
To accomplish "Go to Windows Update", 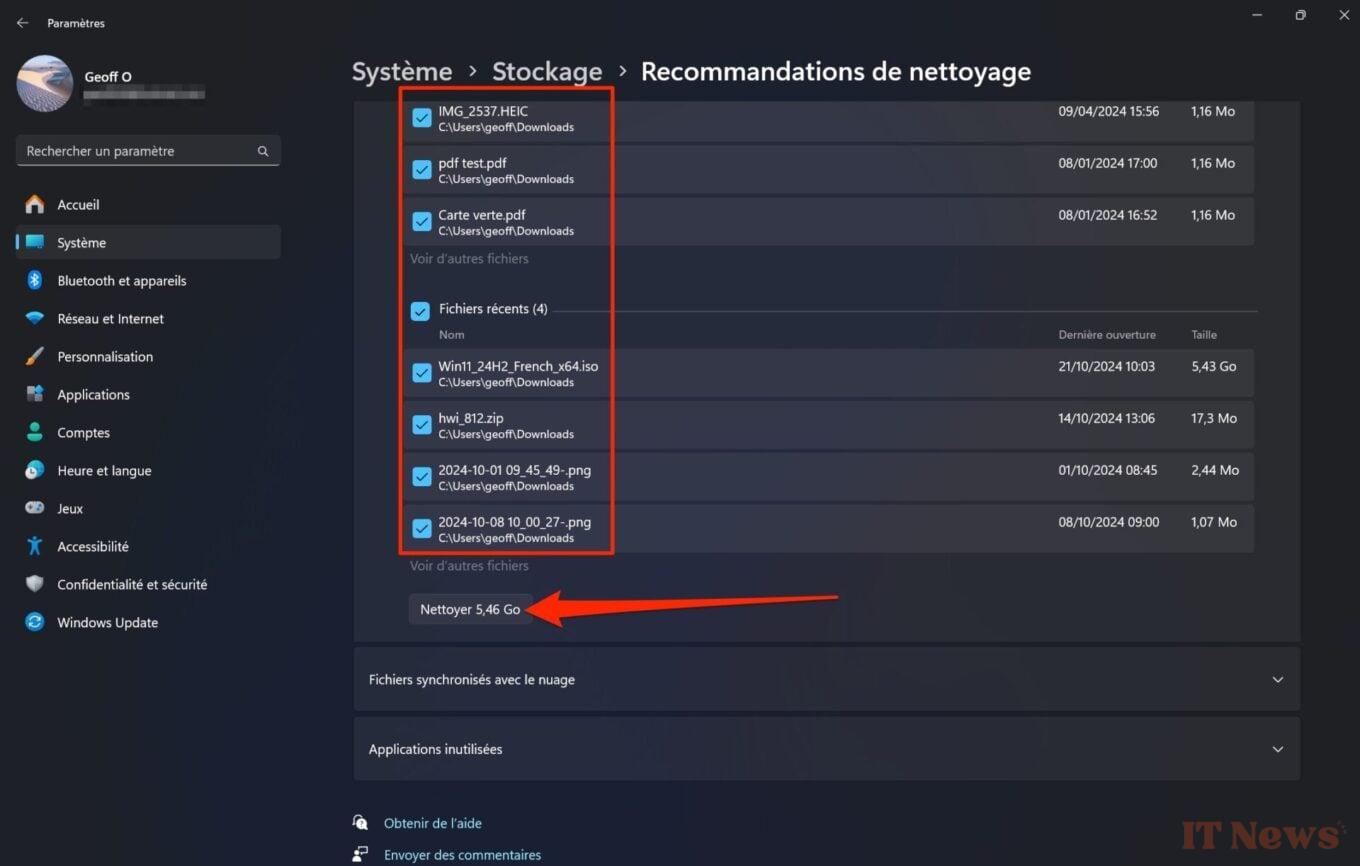I will click(107, 622).
